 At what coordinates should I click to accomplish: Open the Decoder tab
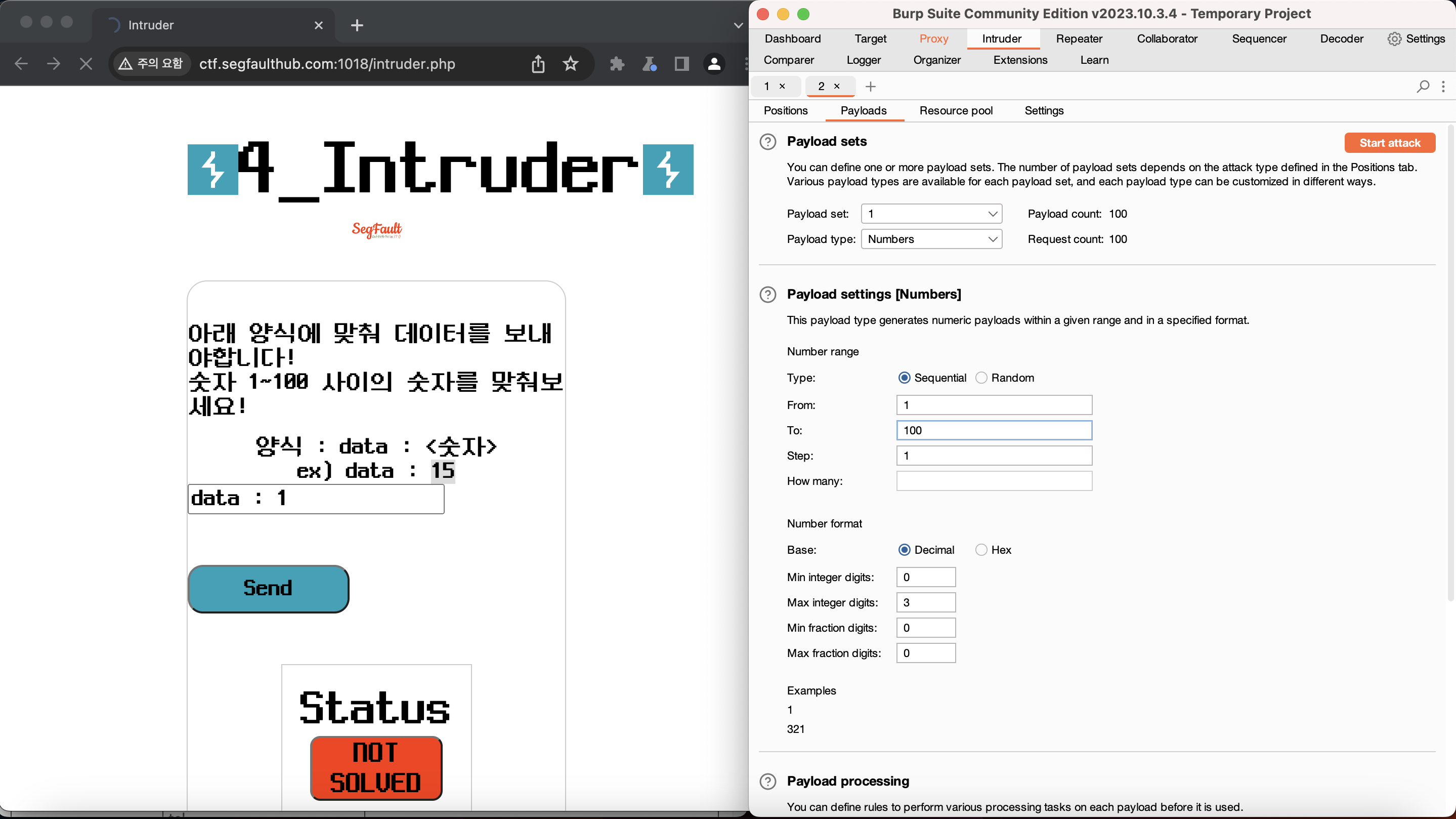click(x=1341, y=38)
